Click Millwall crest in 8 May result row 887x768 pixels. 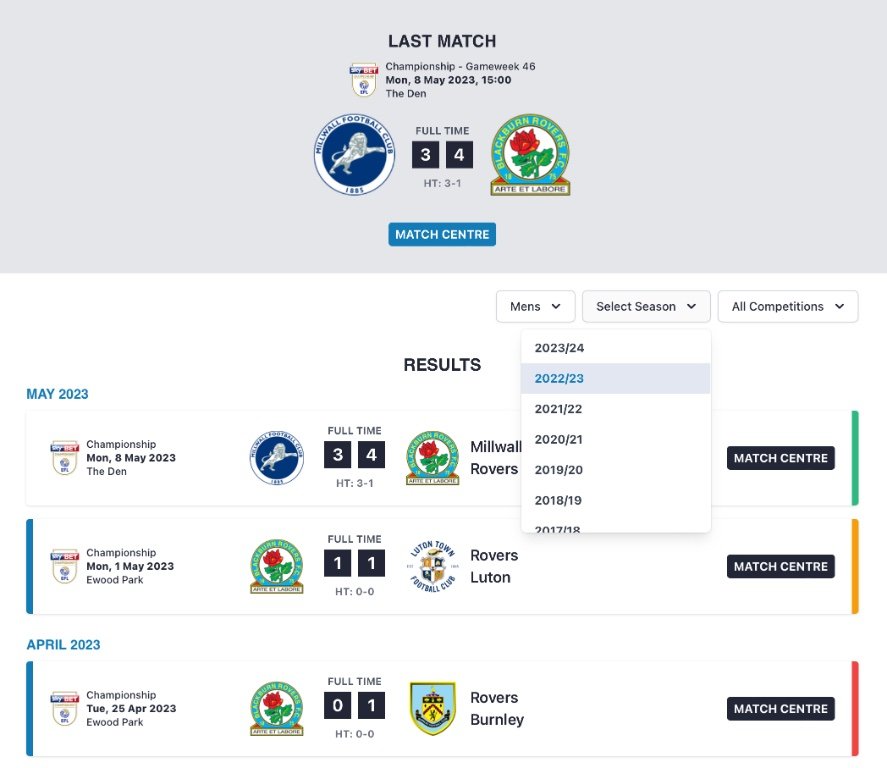(276, 458)
